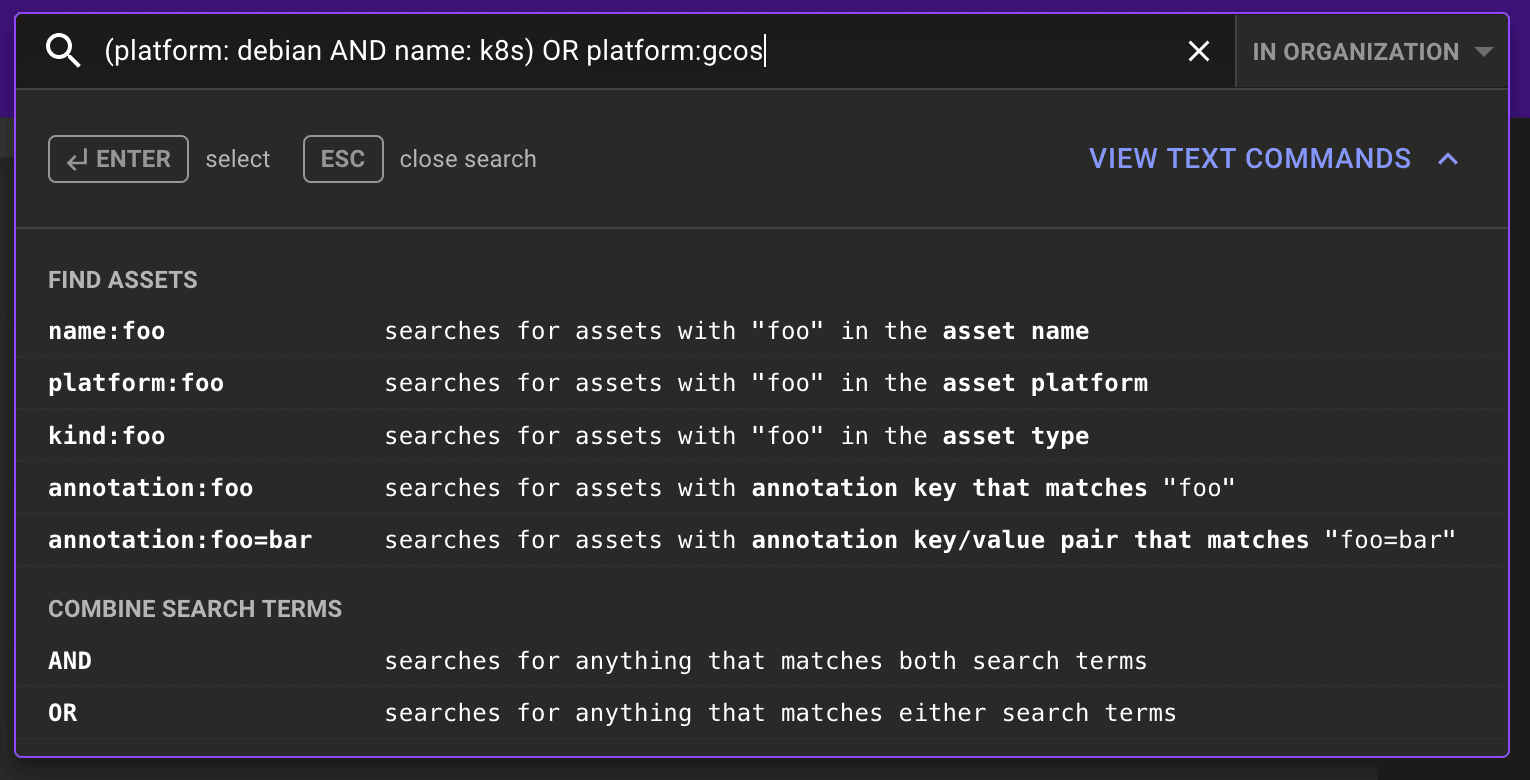Viewport: 1530px width, 780px height.
Task: Click the ESC key icon badge
Action: pos(343,158)
